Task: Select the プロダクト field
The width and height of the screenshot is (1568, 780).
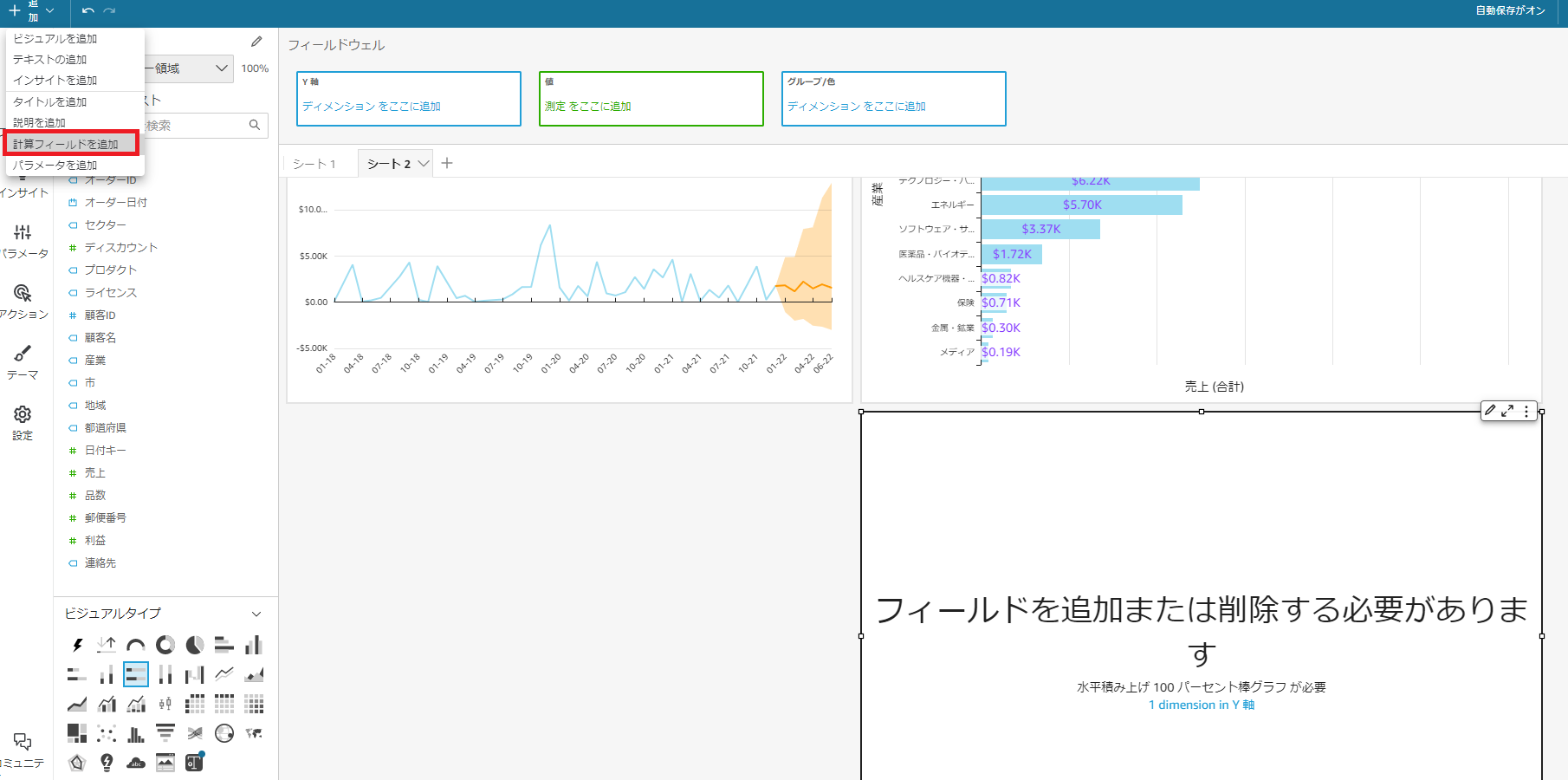Action: 111,270
